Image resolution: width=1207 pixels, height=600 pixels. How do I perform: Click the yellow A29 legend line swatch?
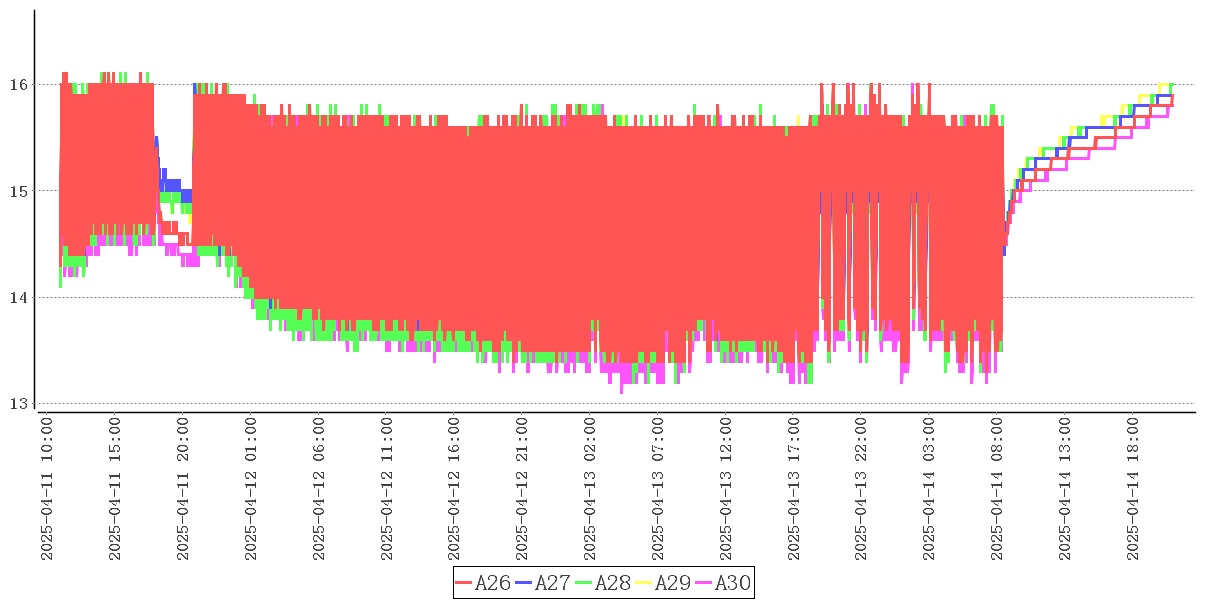click(644, 583)
